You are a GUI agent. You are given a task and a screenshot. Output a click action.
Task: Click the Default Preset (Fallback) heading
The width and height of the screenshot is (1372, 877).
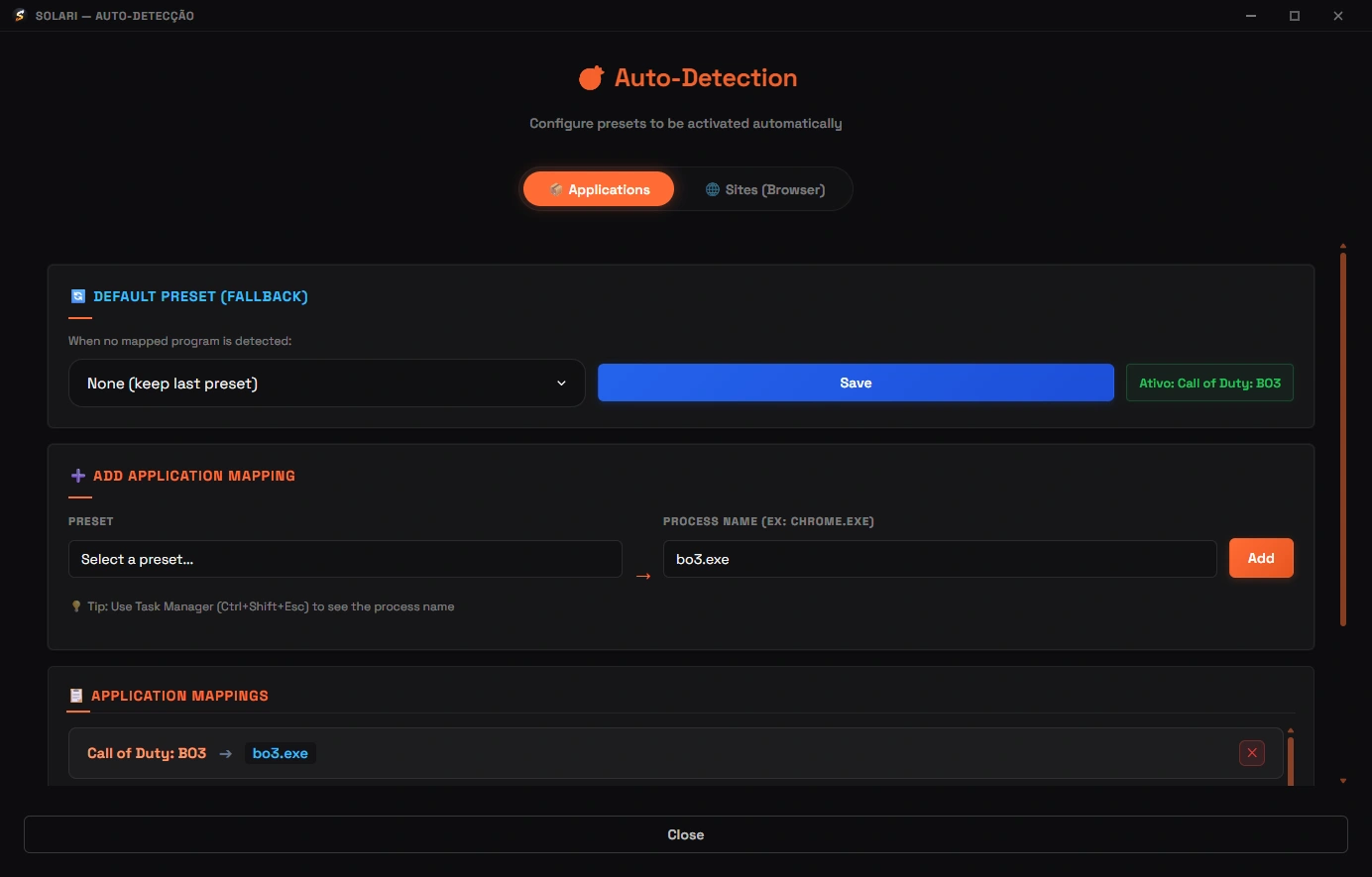200,296
